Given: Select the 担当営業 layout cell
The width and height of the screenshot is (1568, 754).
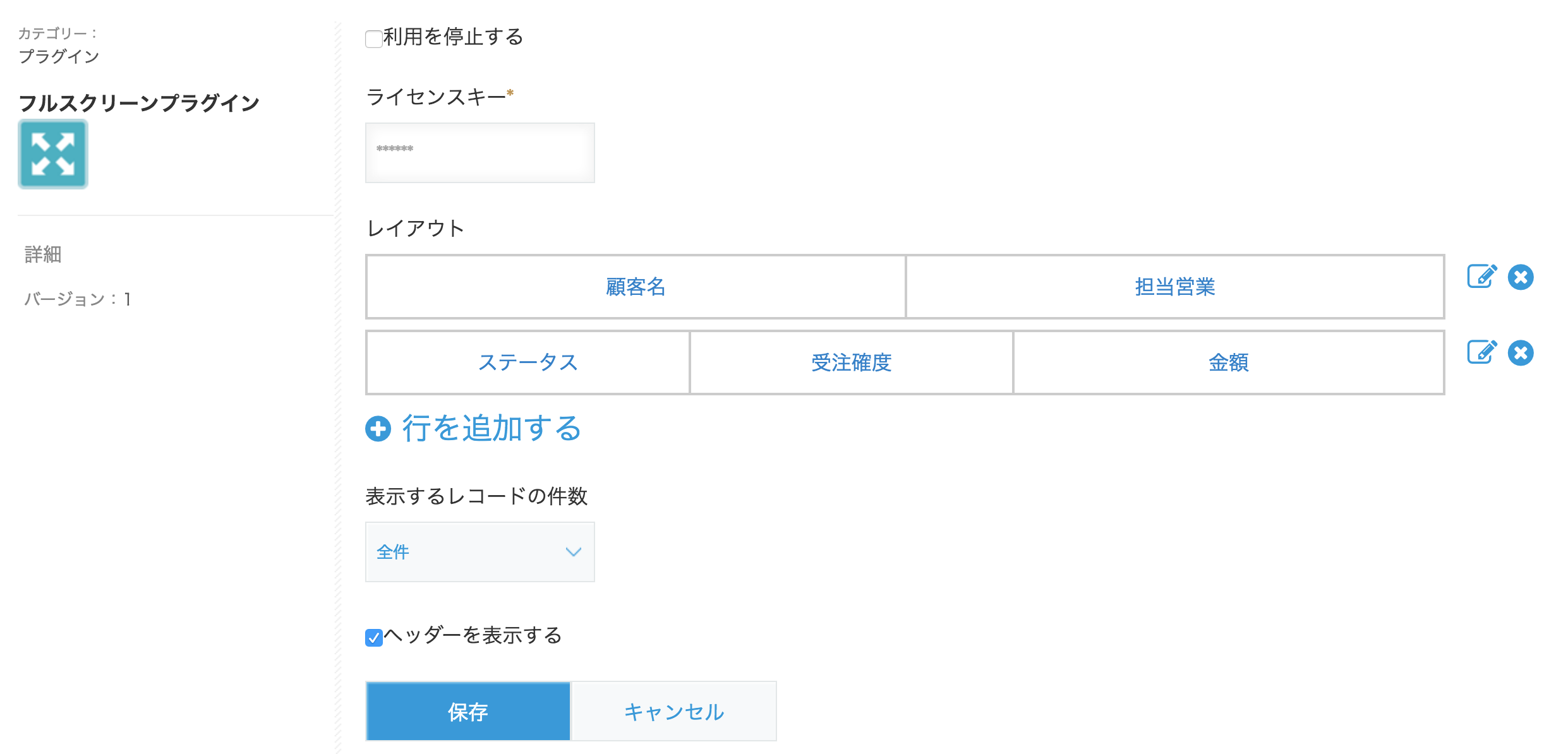Looking at the screenshot, I should (x=1174, y=287).
